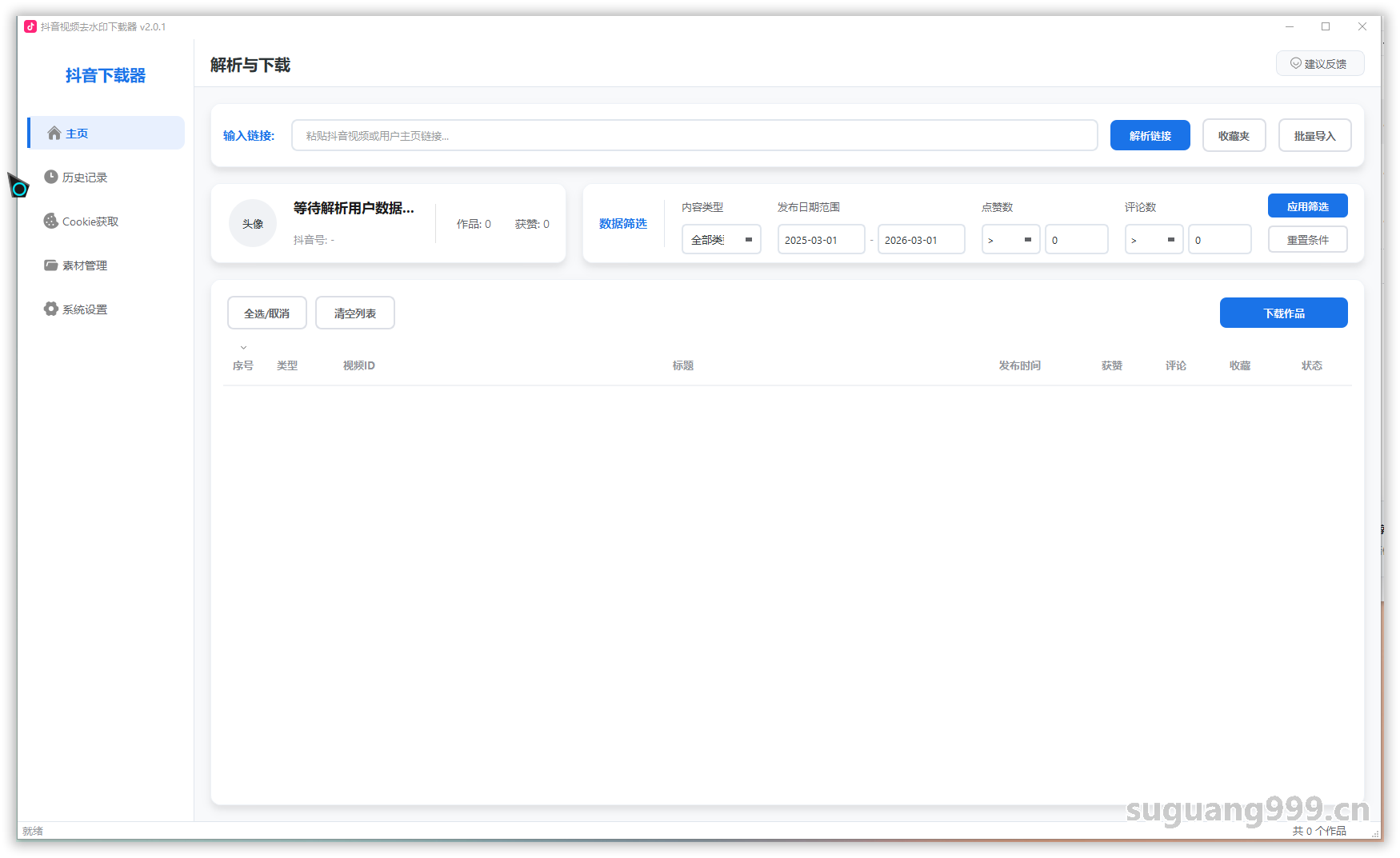Click the start date field 2025-03-01
The width and height of the screenshot is (1400, 858).
[x=821, y=240]
